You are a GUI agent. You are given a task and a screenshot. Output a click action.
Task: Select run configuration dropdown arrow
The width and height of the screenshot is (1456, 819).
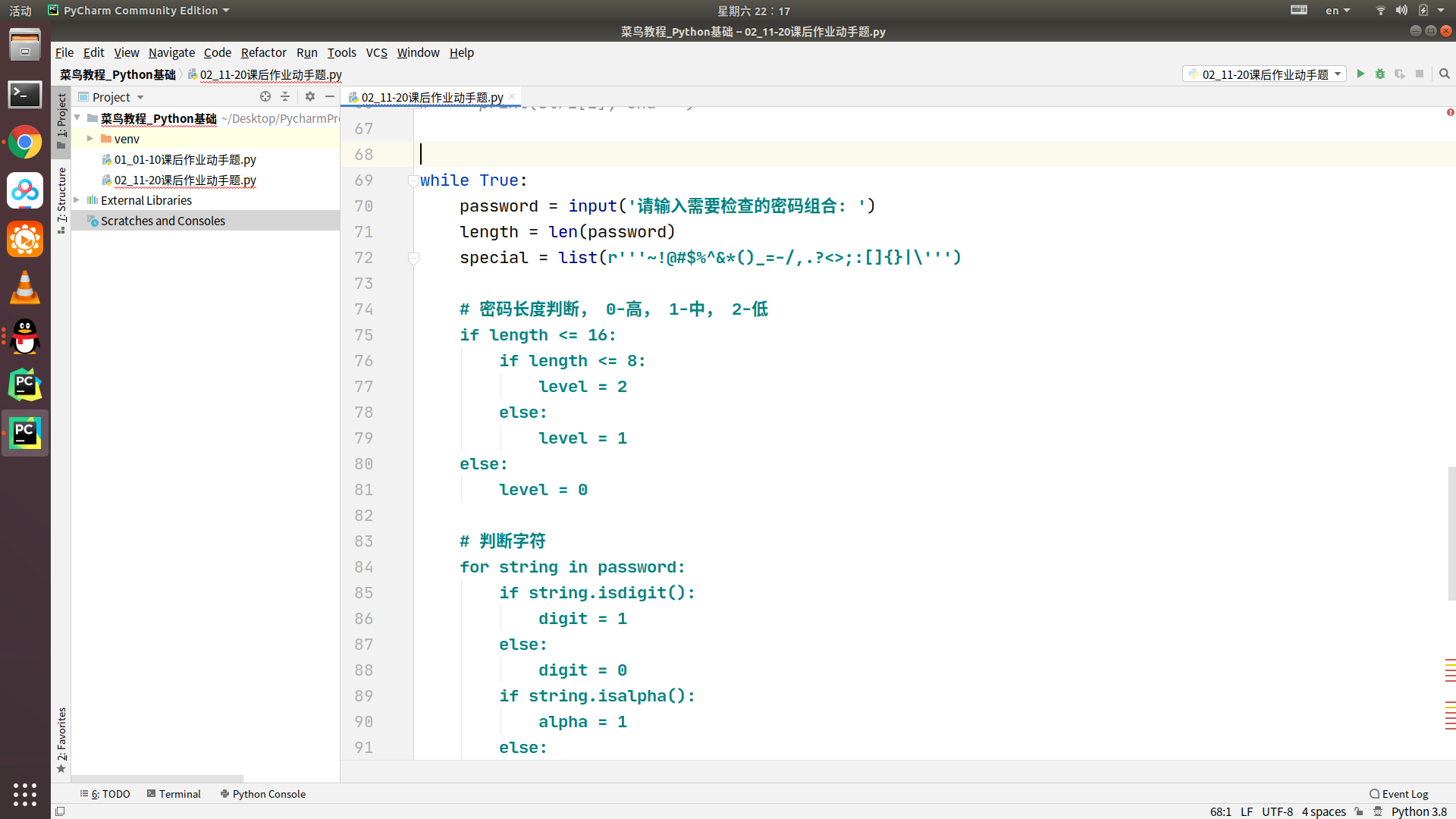click(1338, 73)
